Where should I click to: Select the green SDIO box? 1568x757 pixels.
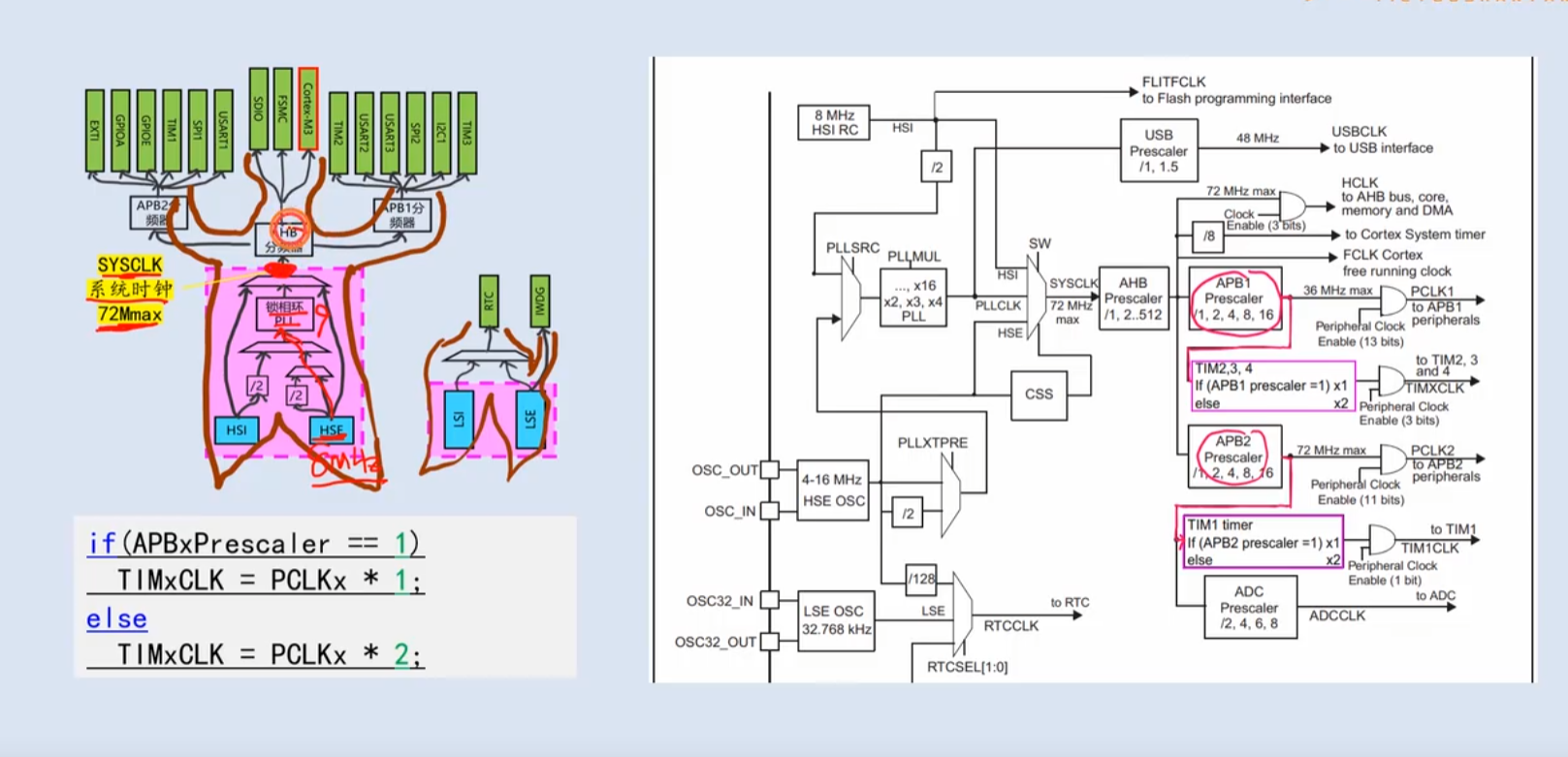258,109
